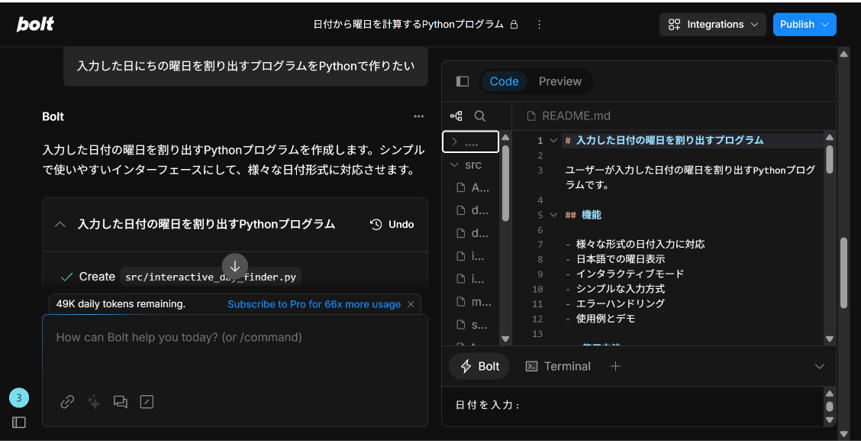861x441 pixels.
Task: Switch to the Code tab
Action: [x=504, y=82]
